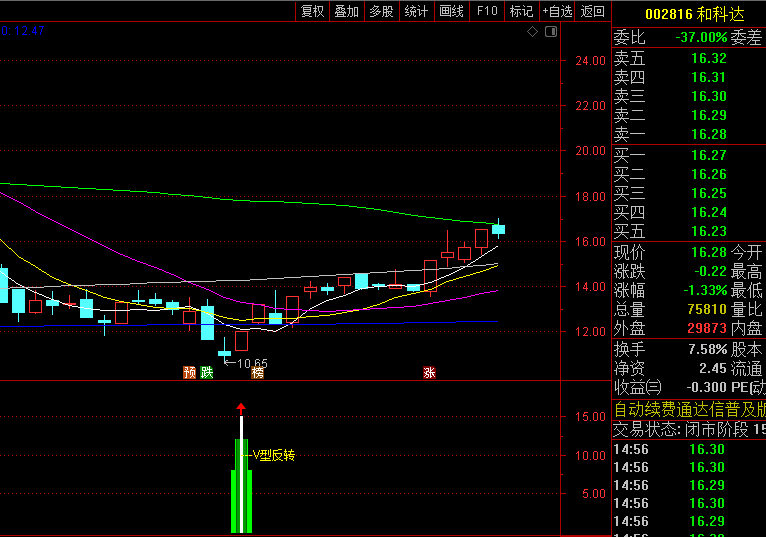Click 外盘 value 29873
This screenshot has width=766, height=537.
pos(707,329)
